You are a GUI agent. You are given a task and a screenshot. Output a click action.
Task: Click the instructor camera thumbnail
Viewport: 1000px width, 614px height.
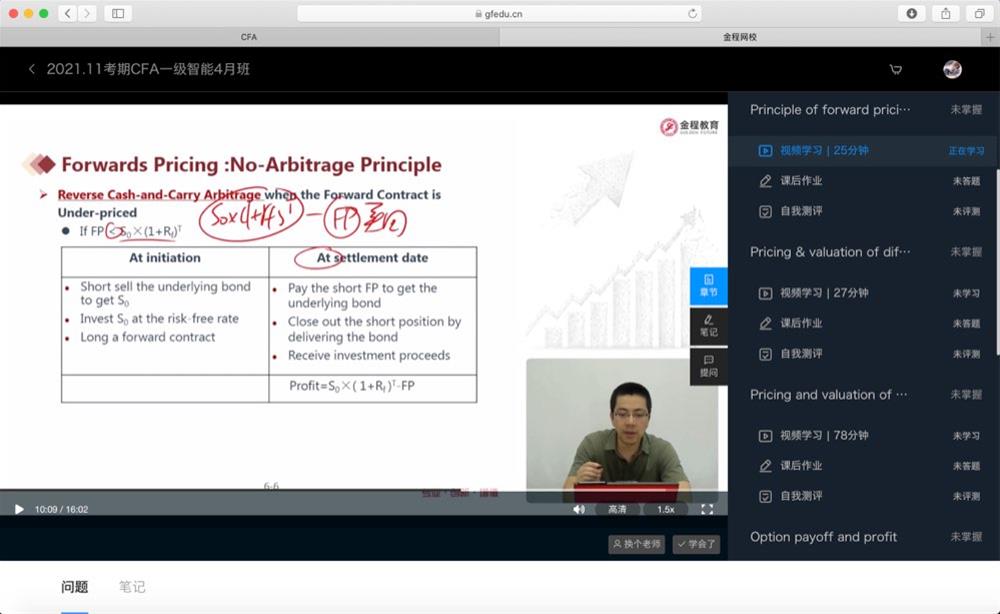point(622,430)
